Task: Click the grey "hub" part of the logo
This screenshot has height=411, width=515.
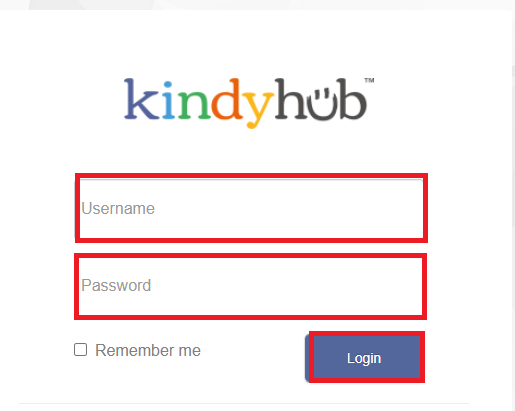Action: coord(321,99)
